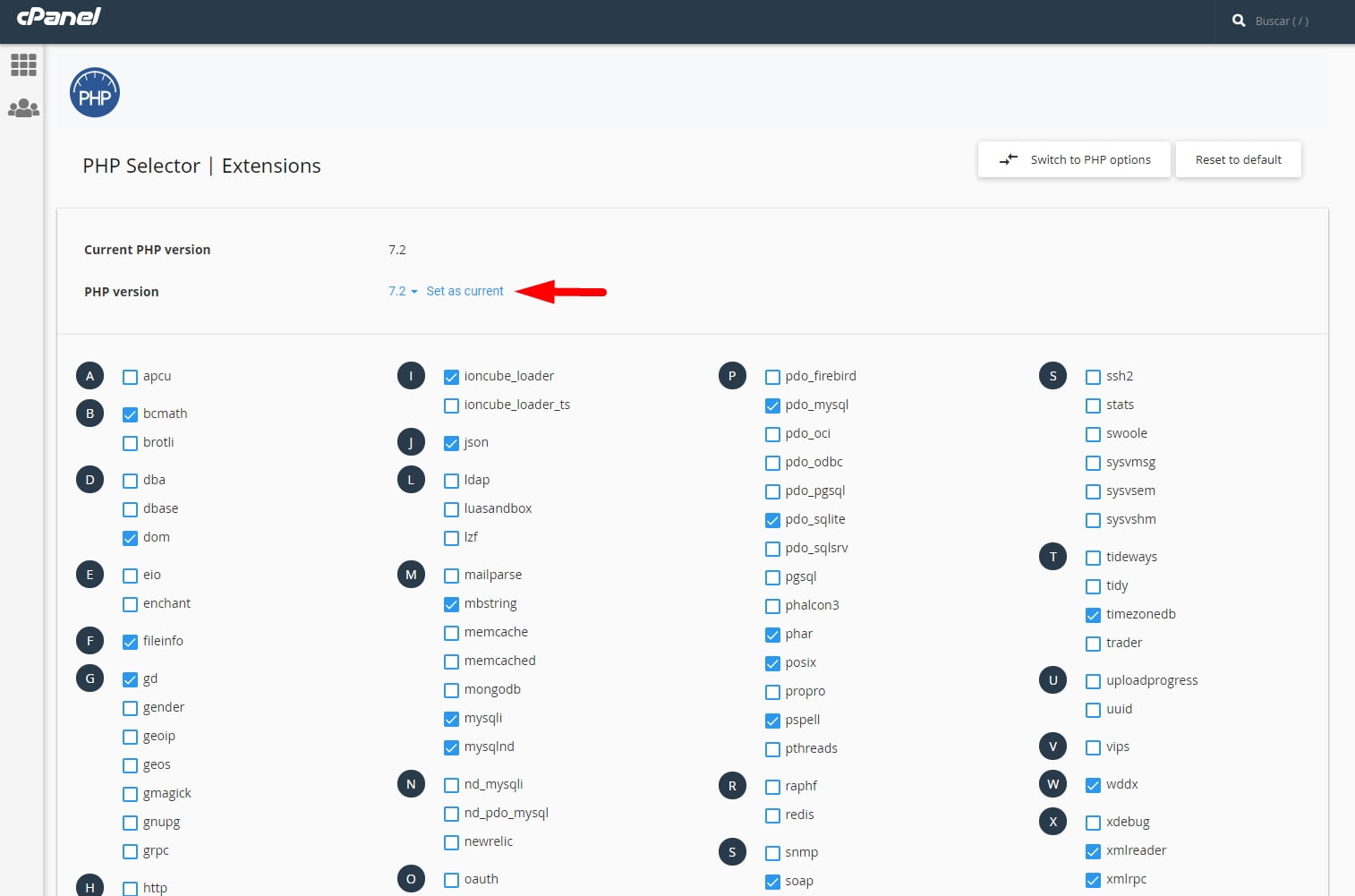Uncheck the phar extension
Image resolution: width=1355 pixels, height=896 pixels.
[772, 635]
